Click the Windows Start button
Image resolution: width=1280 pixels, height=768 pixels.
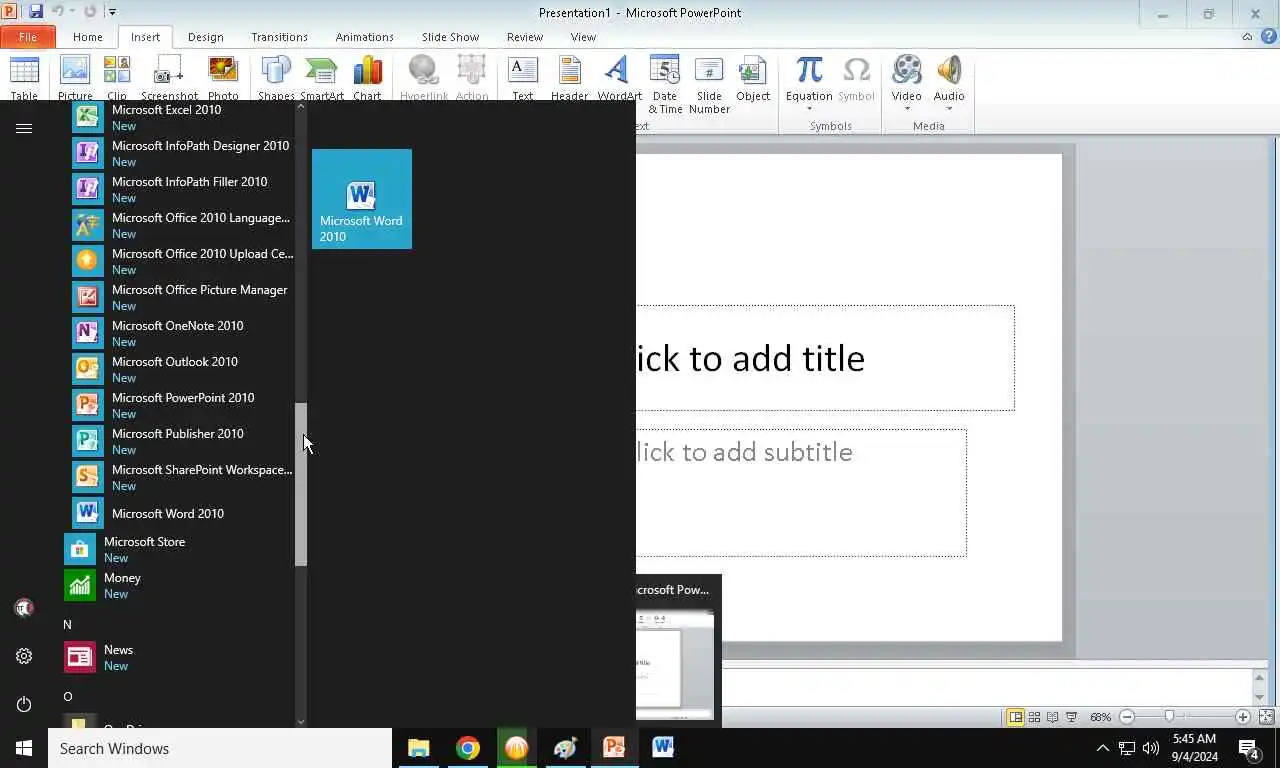24,748
